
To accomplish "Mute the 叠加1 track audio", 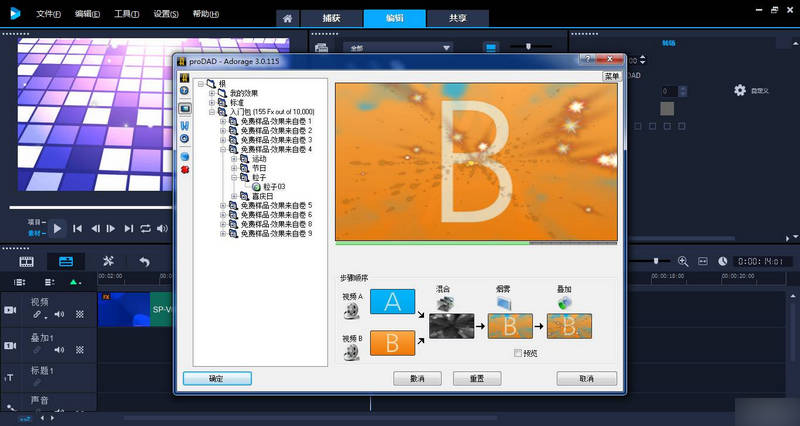I will click(x=59, y=350).
